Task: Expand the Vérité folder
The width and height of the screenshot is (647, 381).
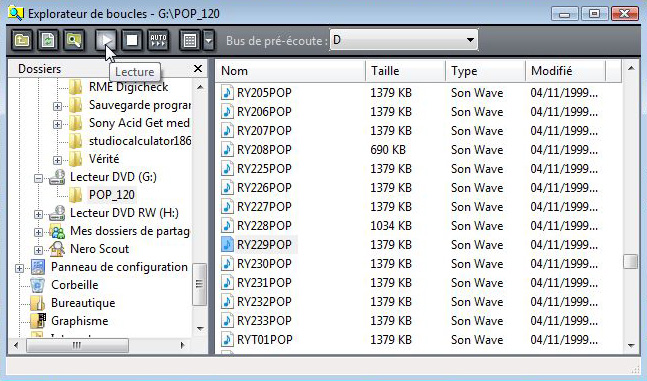Action: [x=57, y=160]
